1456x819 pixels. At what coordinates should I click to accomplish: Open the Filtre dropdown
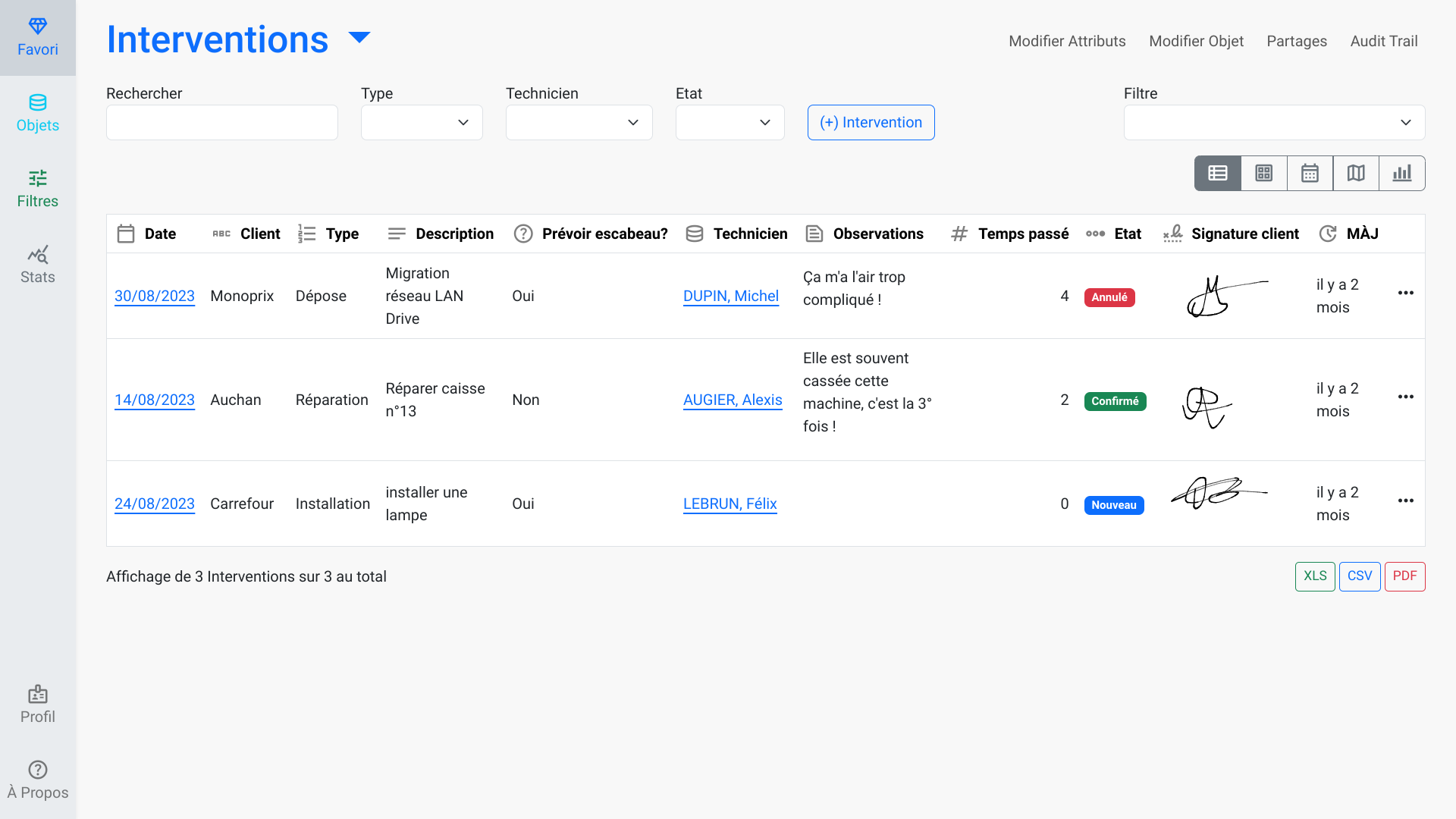click(x=1274, y=122)
